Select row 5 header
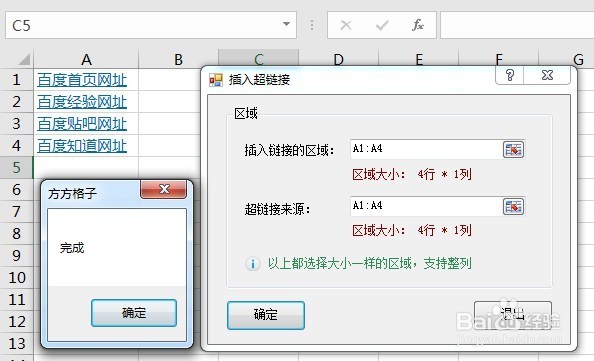 coord(16,167)
